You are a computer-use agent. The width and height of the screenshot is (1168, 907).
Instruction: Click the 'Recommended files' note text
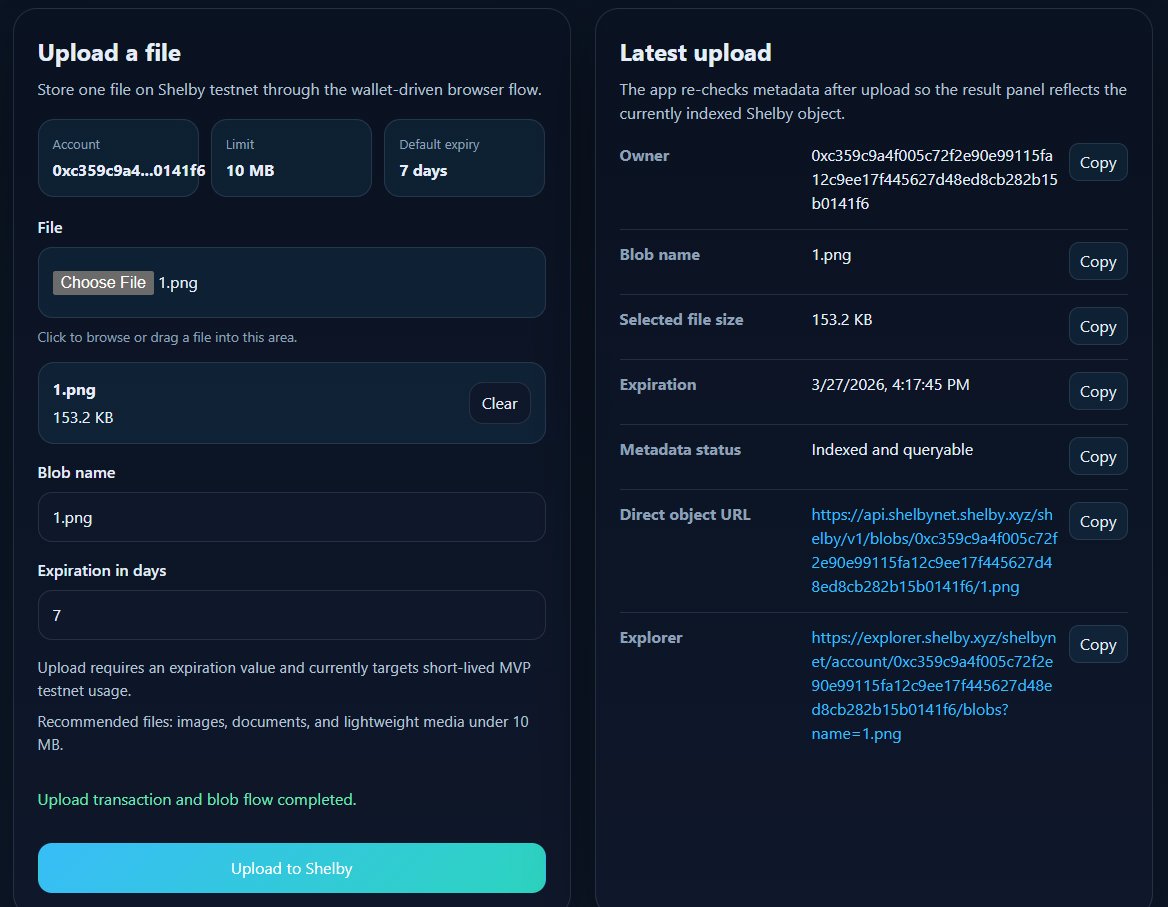283,733
